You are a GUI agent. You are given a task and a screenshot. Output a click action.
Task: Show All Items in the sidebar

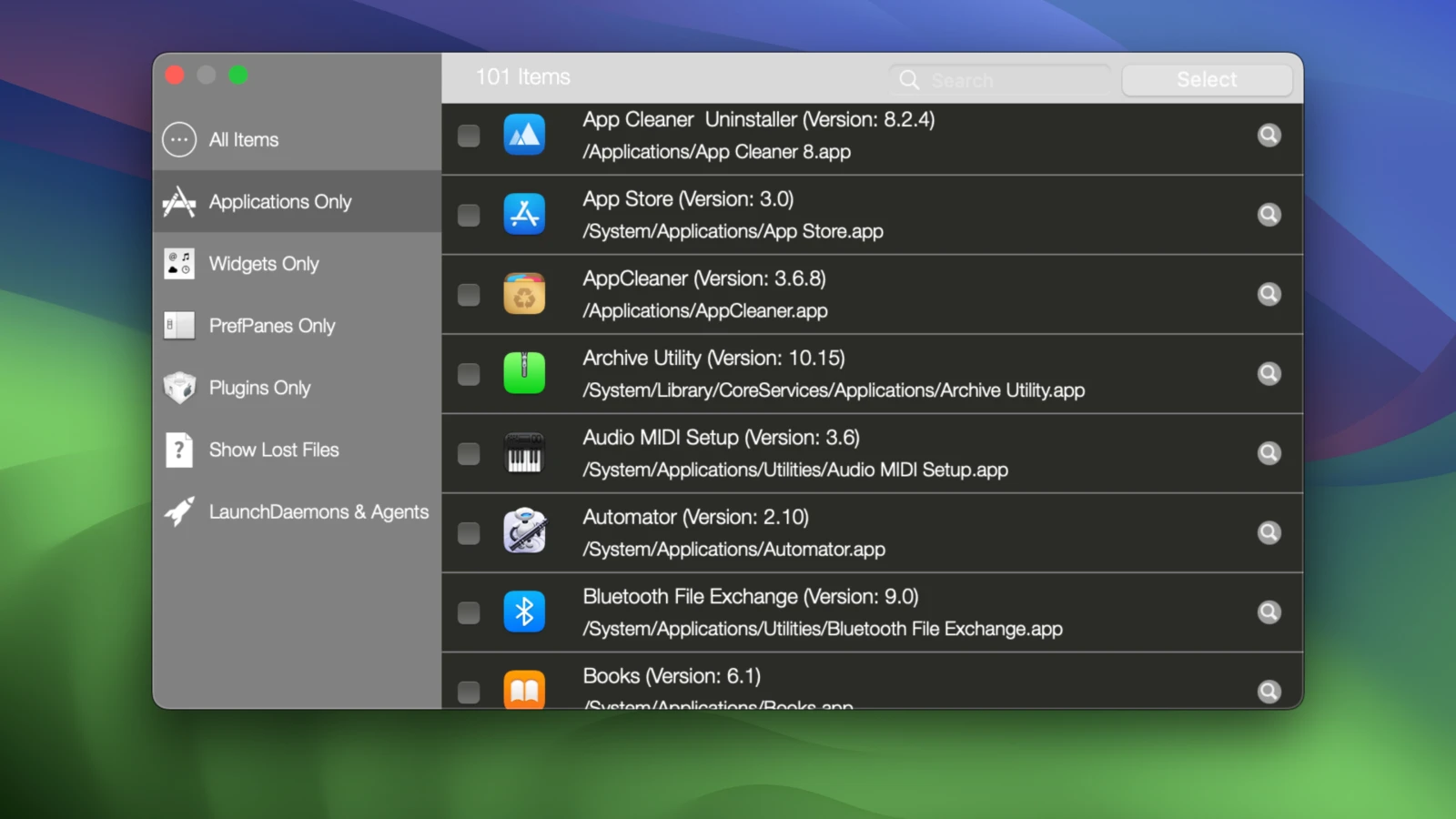tap(244, 140)
